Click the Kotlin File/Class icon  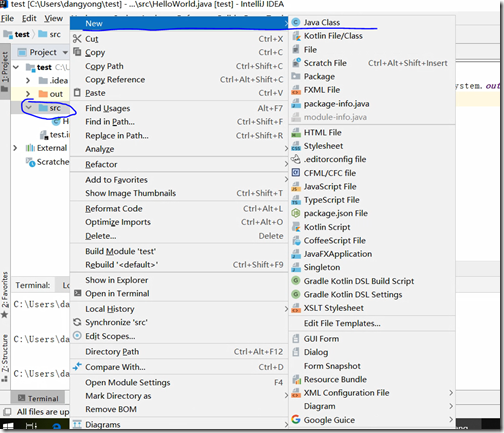[x=296, y=36]
